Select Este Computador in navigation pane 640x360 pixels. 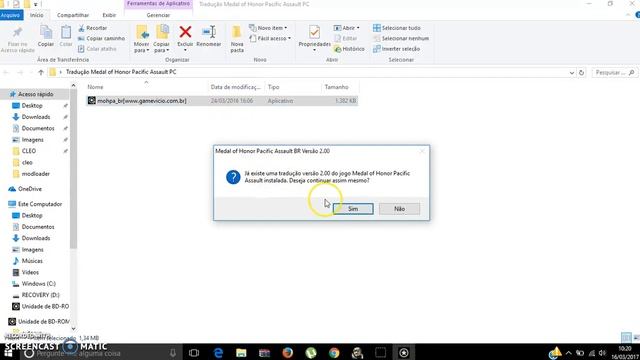39,204
